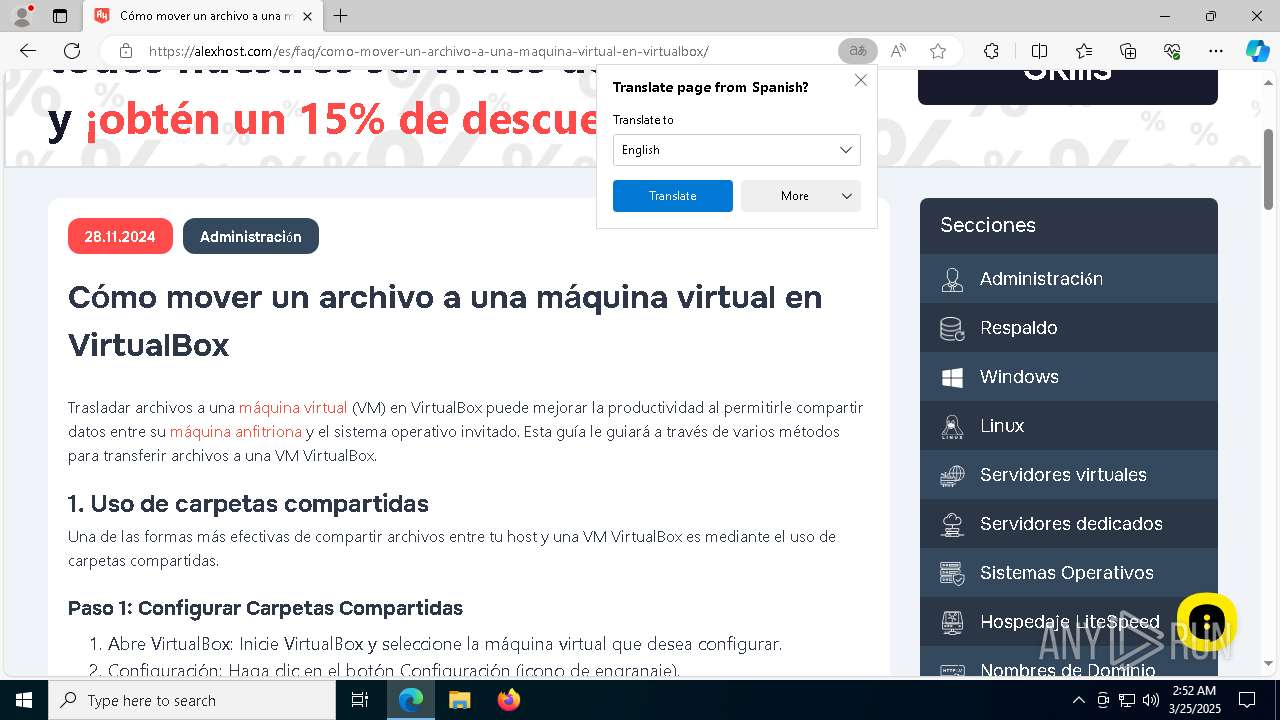Refresh the current page
This screenshot has width=1280, height=720.
(72, 51)
